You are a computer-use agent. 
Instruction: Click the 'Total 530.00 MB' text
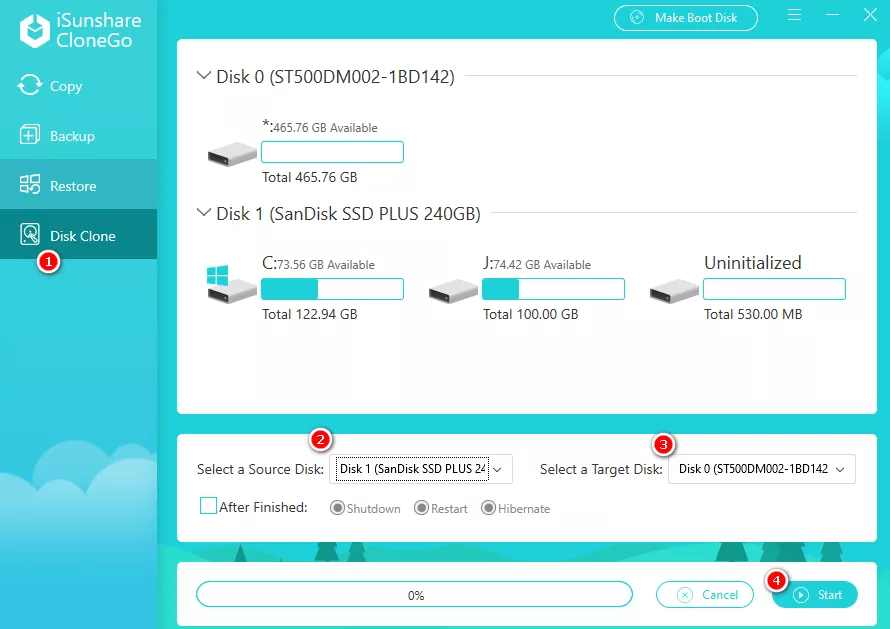[x=753, y=314]
